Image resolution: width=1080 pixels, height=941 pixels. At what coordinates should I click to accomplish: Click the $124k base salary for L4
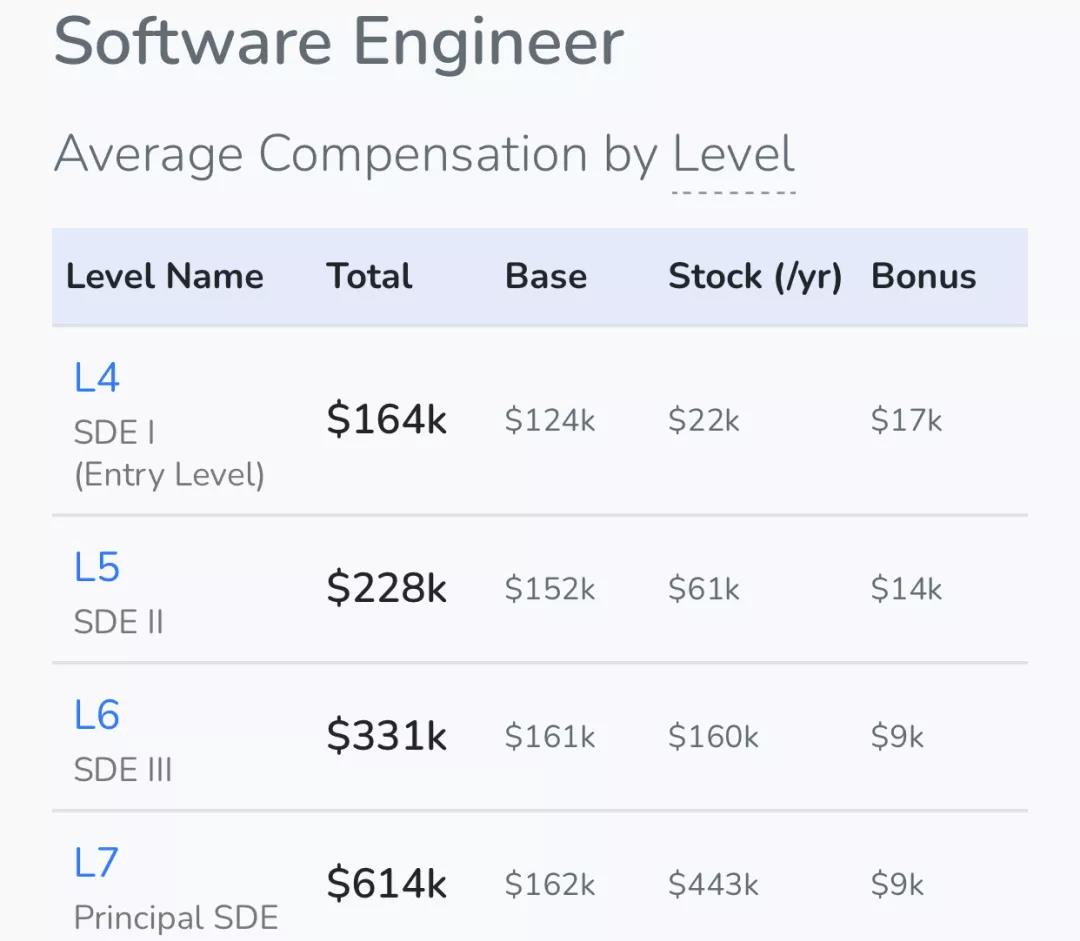click(x=549, y=421)
